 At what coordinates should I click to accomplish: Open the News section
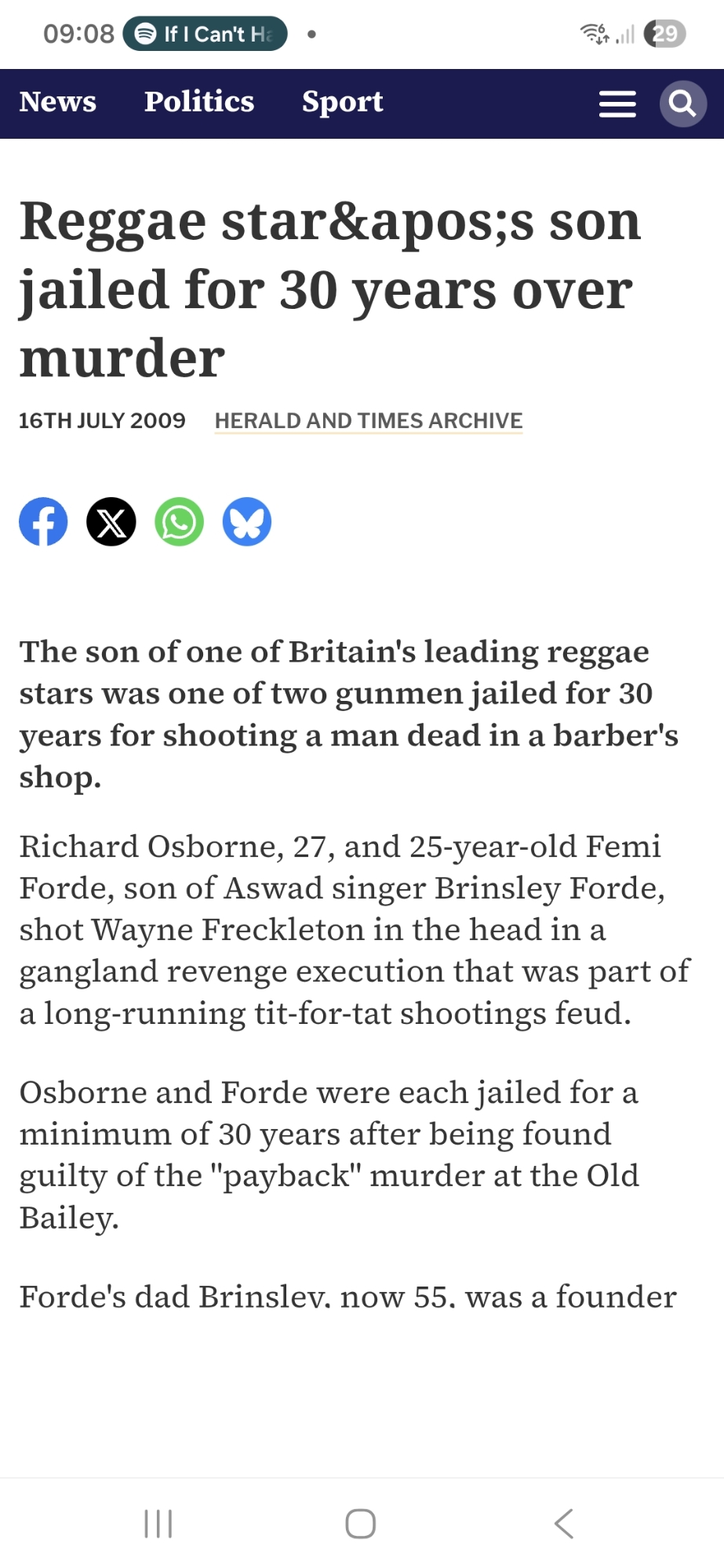pyautogui.click(x=58, y=102)
